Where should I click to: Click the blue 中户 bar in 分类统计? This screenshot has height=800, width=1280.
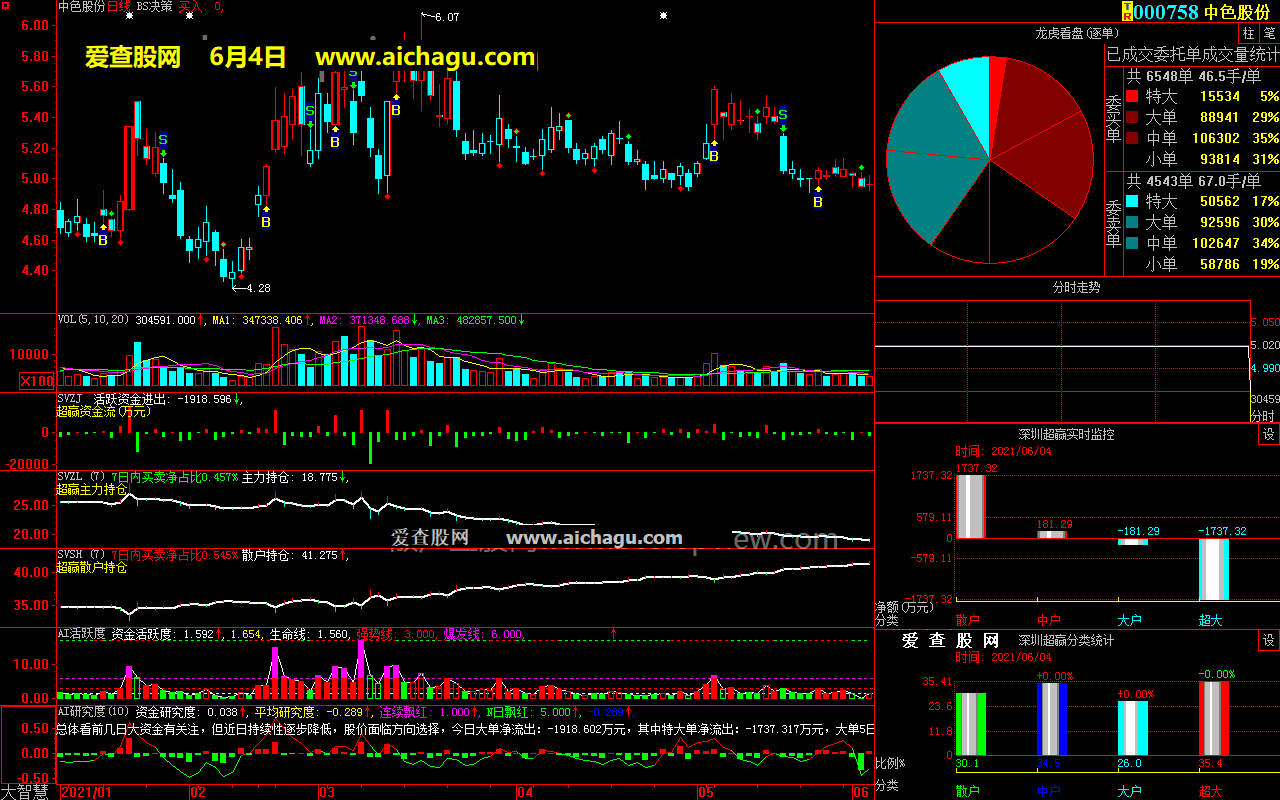1052,719
